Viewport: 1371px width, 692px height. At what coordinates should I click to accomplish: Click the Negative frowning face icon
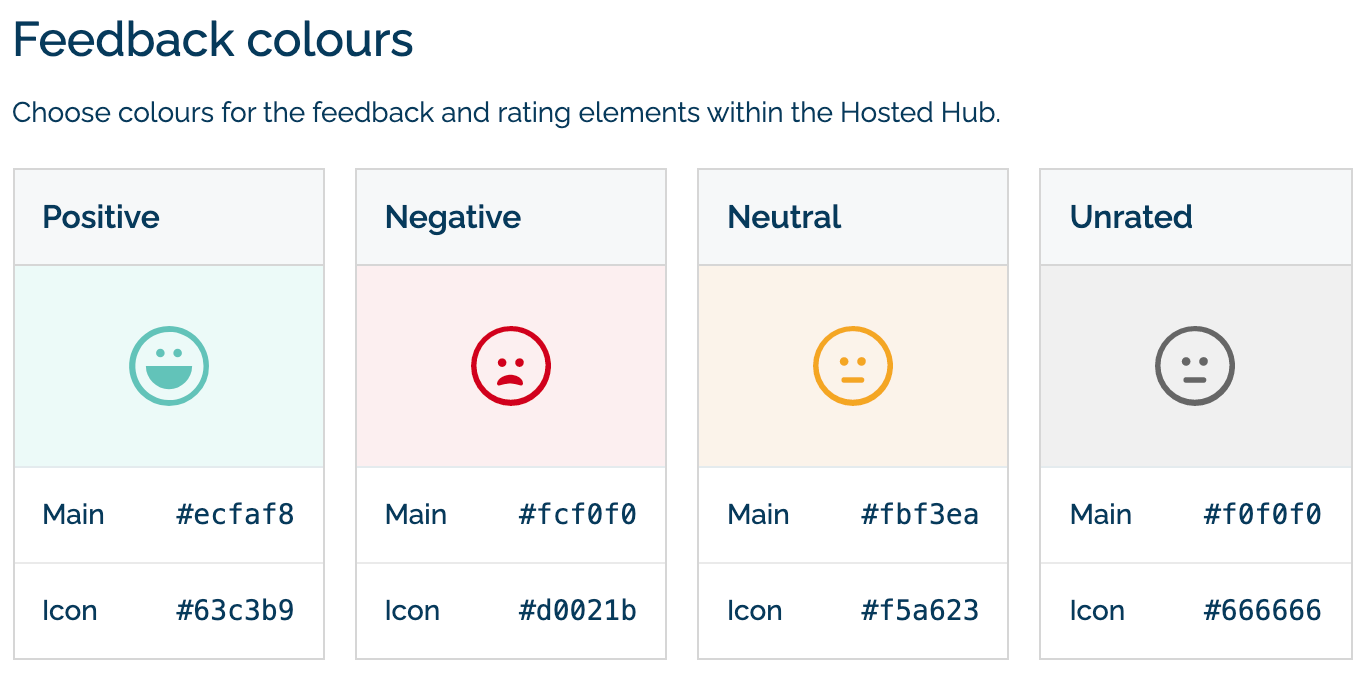tap(511, 366)
